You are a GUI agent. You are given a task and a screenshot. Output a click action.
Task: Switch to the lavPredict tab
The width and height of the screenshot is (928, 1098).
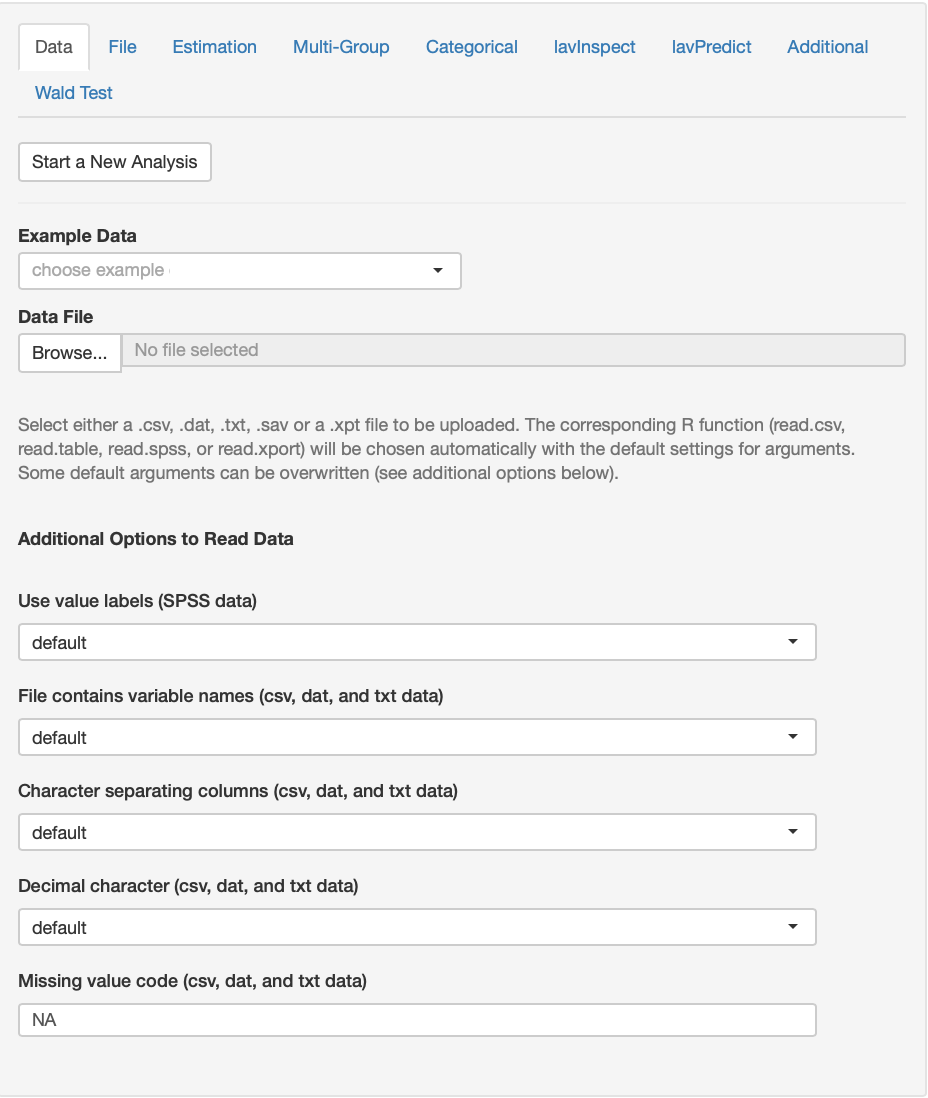click(711, 47)
